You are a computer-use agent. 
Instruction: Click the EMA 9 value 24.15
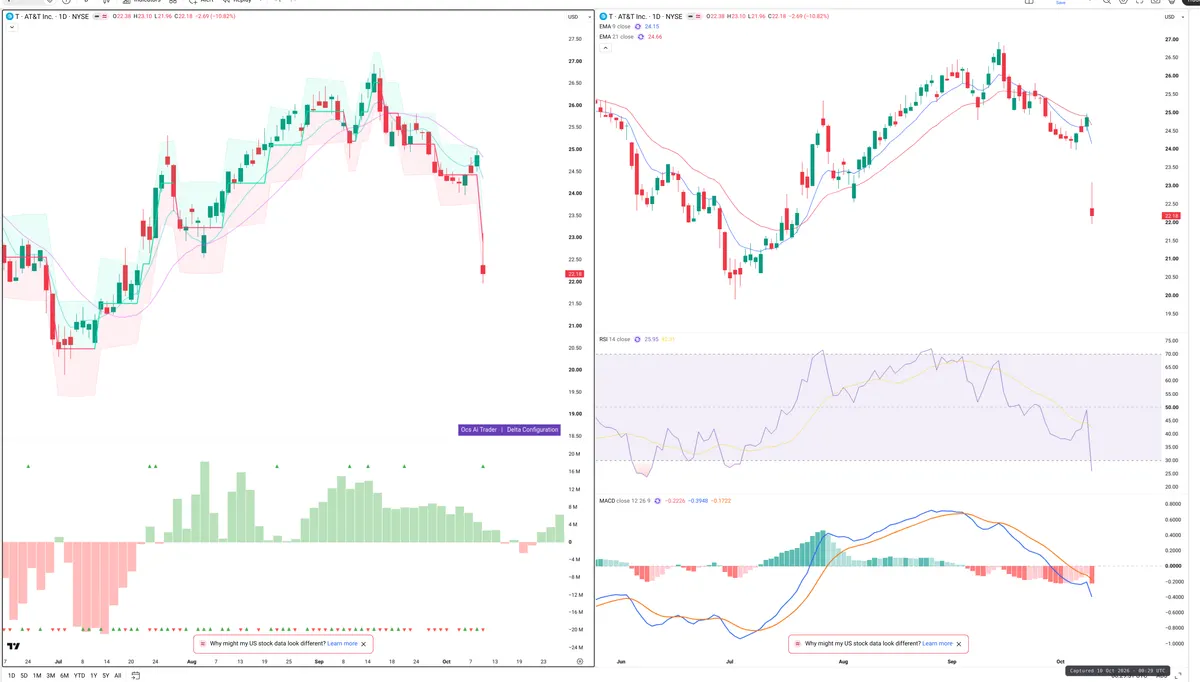tap(652, 26)
